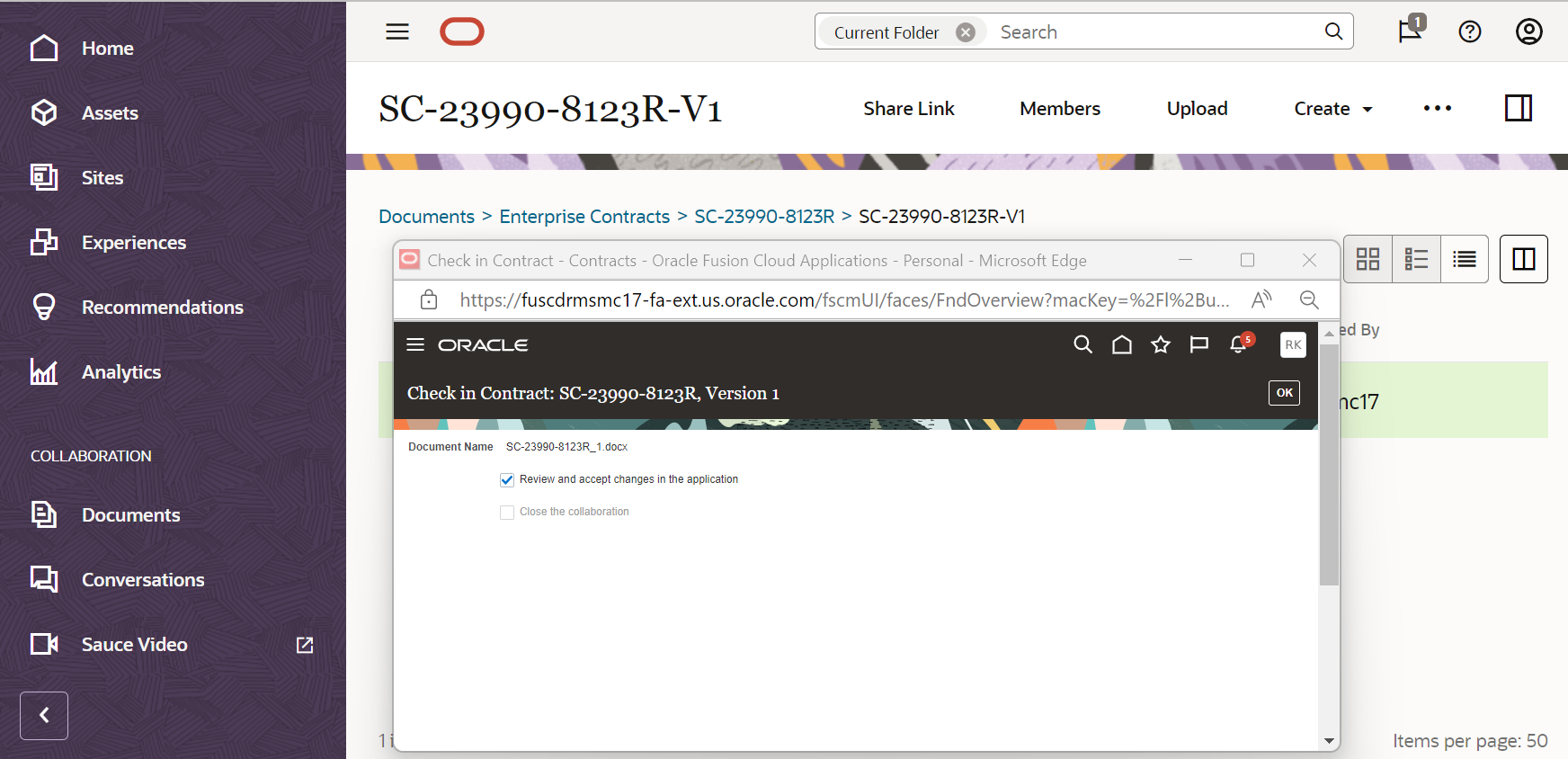Open Favorites star icon
The width and height of the screenshot is (1568, 759).
click(1161, 344)
